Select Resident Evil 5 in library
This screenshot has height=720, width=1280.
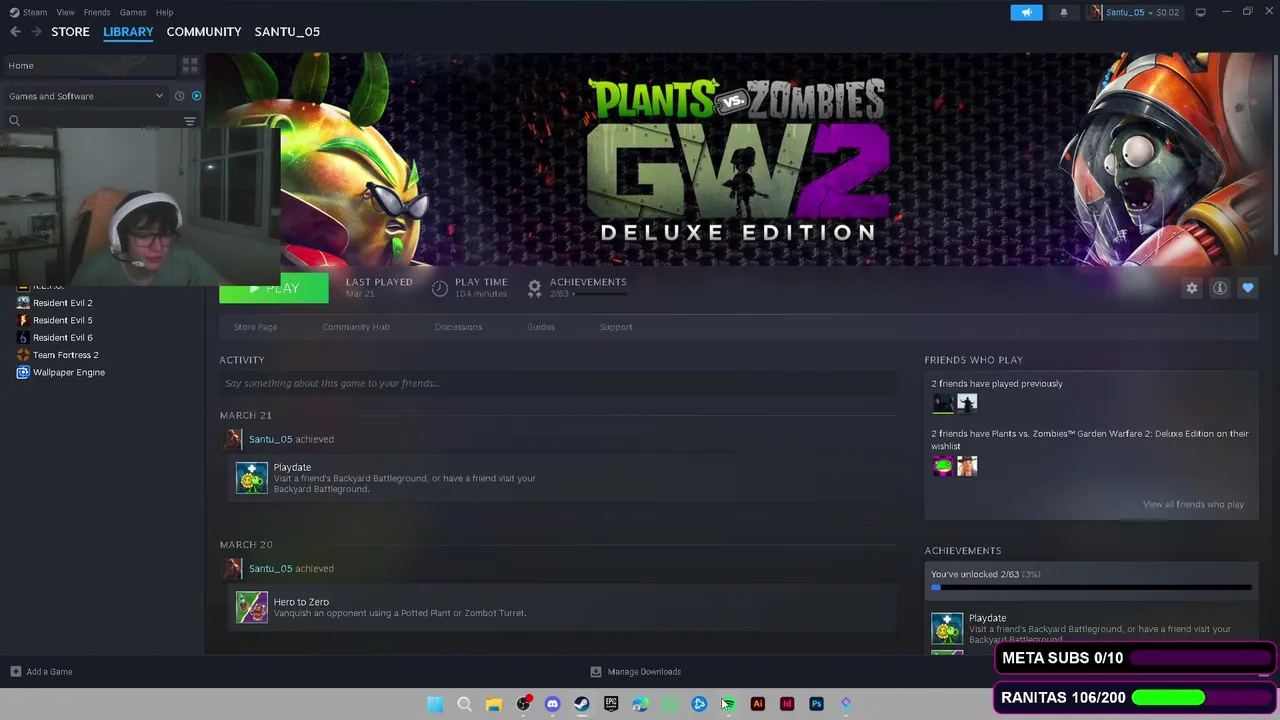[62, 320]
